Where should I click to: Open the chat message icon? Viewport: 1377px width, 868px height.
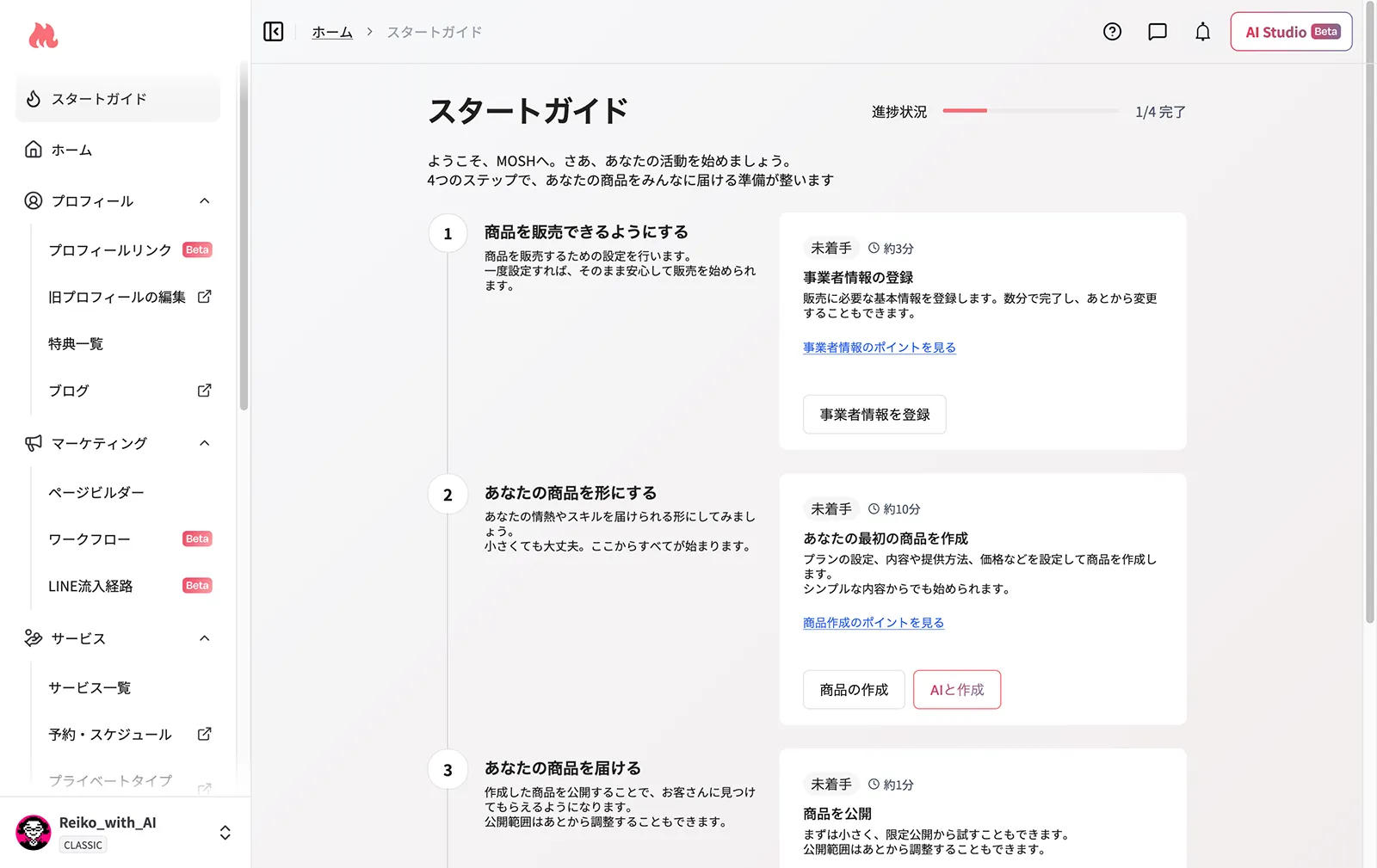[x=1158, y=32]
